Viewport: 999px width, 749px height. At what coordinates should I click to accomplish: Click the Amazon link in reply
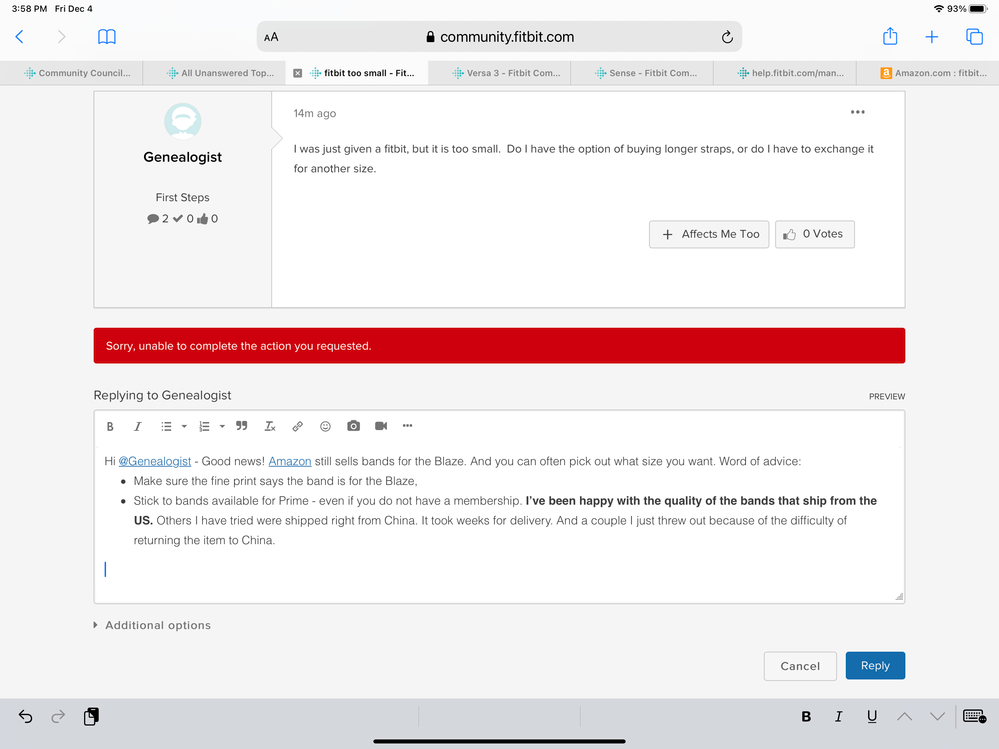pos(290,461)
